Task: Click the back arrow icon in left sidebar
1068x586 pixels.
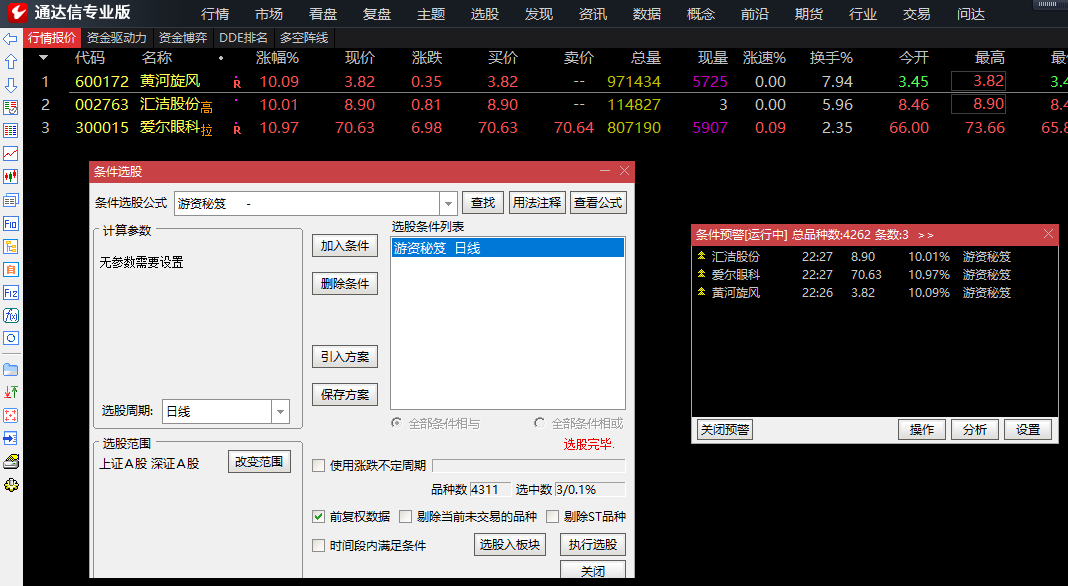Action: coord(10,39)
